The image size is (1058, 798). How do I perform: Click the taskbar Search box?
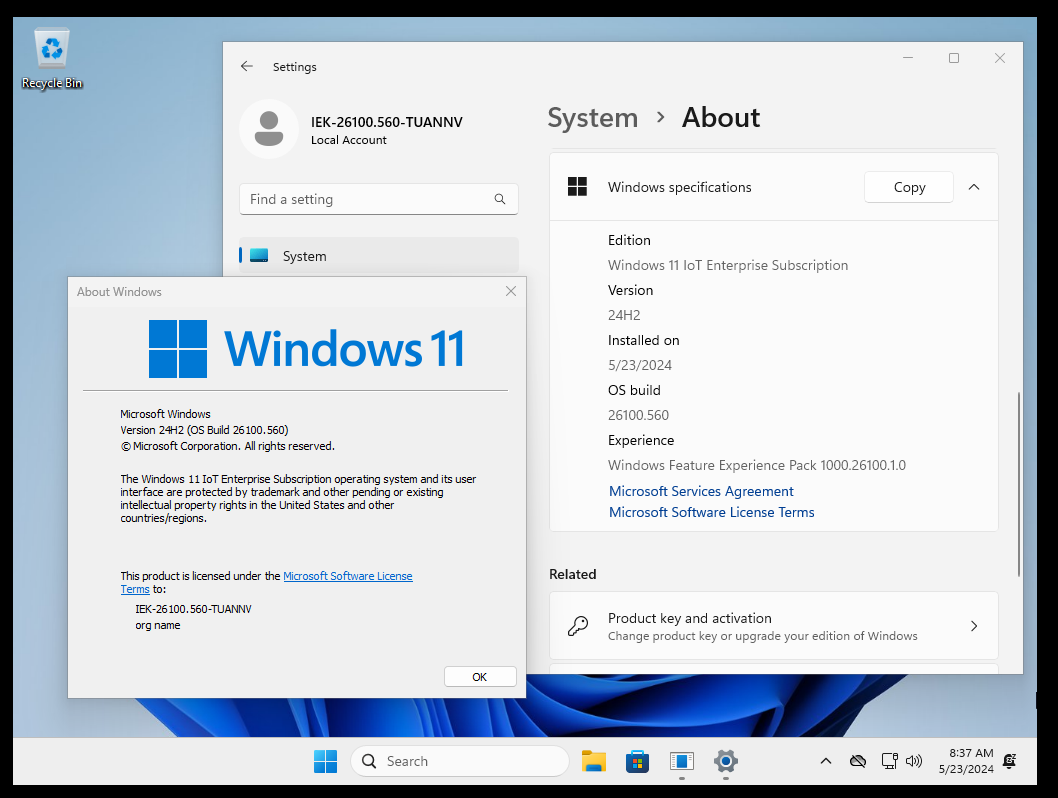pyautogui.click(x=460, y=762)
